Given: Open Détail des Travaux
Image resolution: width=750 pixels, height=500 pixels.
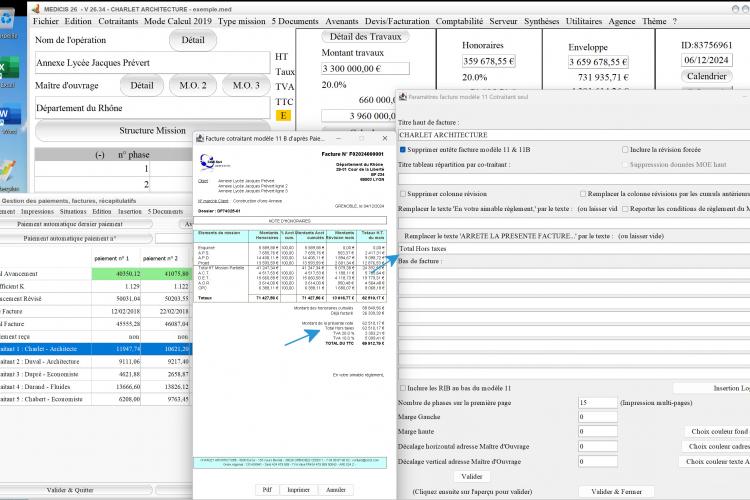Looking at the screenshot, I should (x=365, y=36).
